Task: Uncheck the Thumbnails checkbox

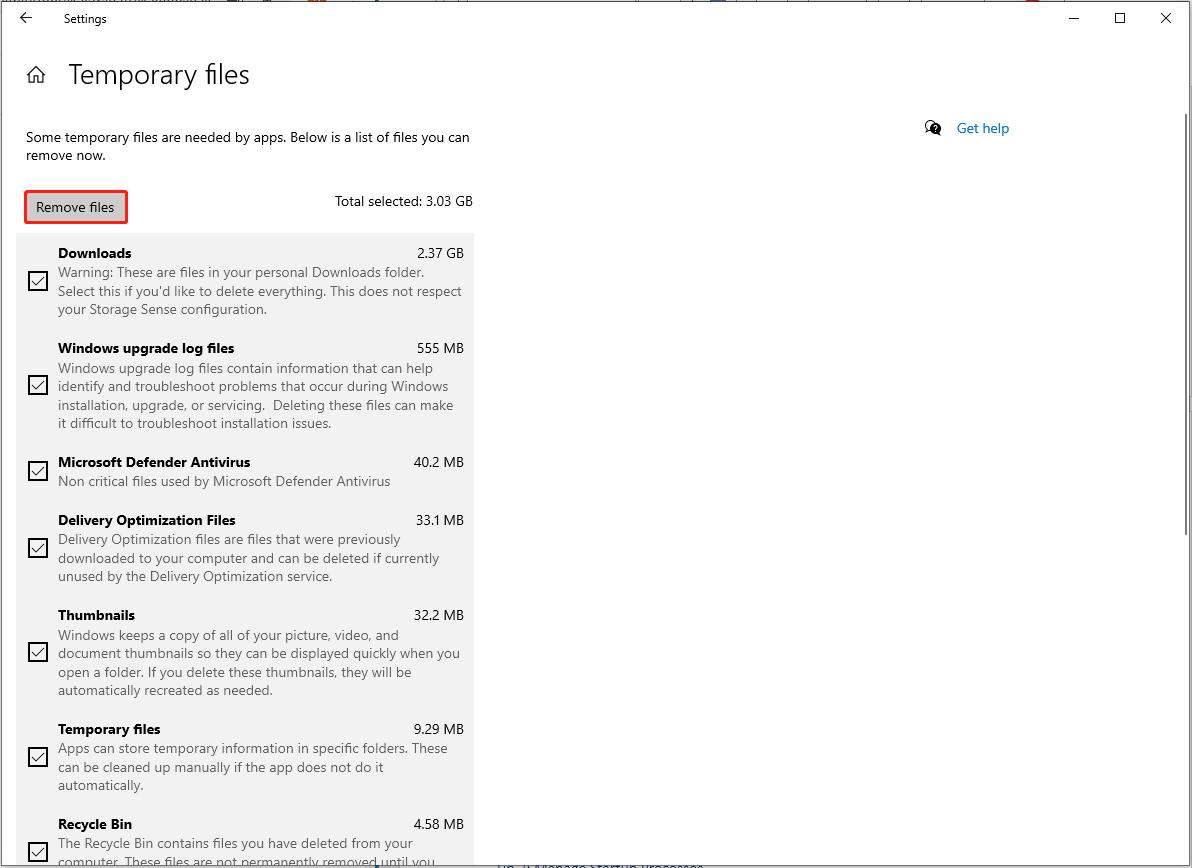Action: 37,652
